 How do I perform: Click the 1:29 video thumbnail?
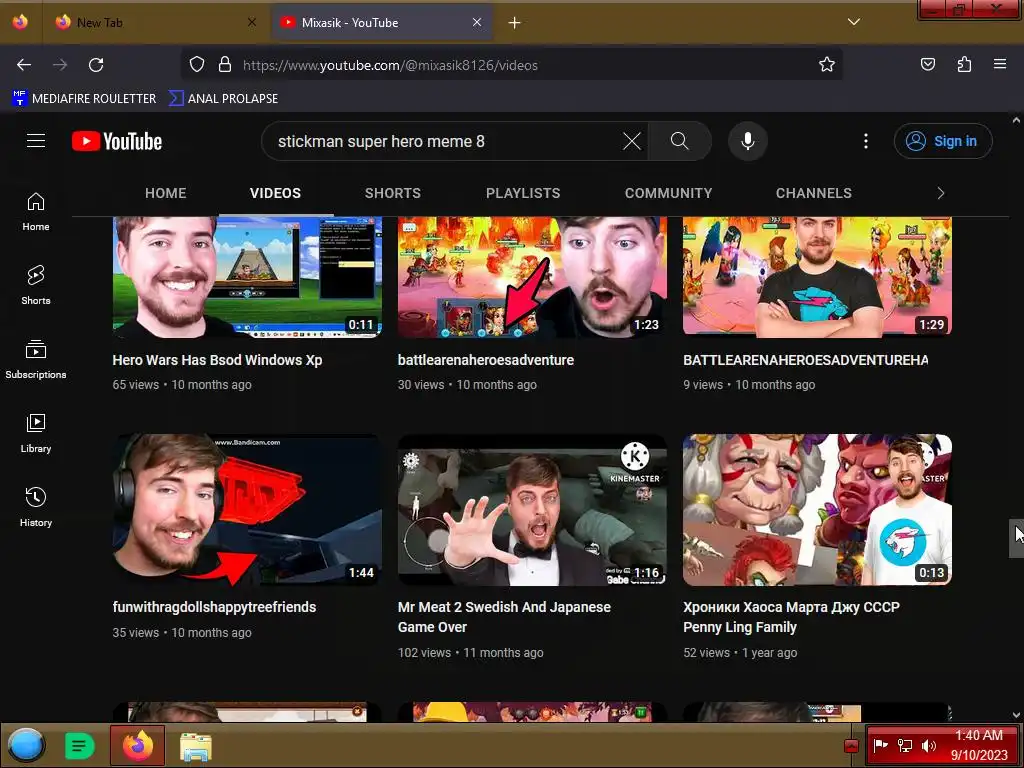tap(818, 277)
